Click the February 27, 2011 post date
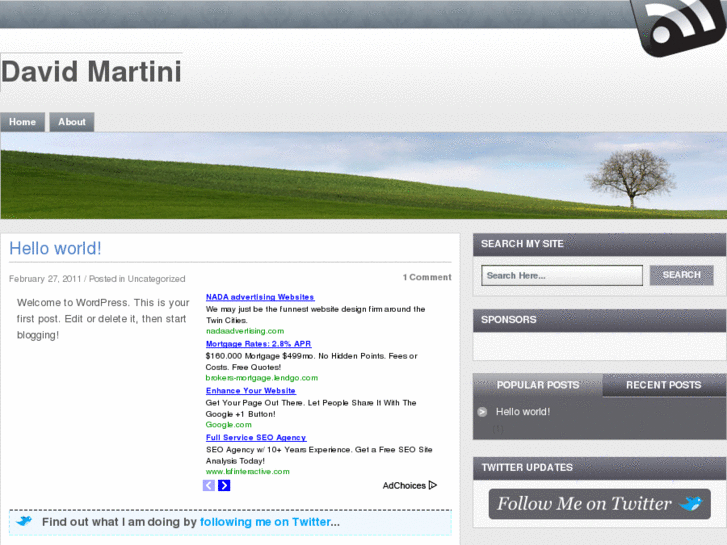Image resolution: width=727 pixels, height=545 pixels. pyautogui.click(x=45, y=279)
